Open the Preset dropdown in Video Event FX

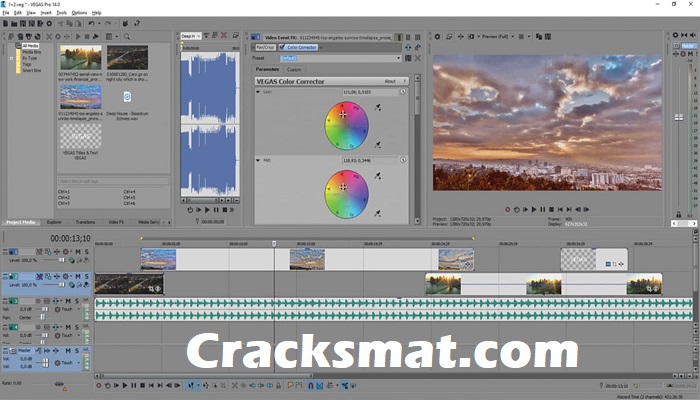pyautogui.click(x=399, y=58)
